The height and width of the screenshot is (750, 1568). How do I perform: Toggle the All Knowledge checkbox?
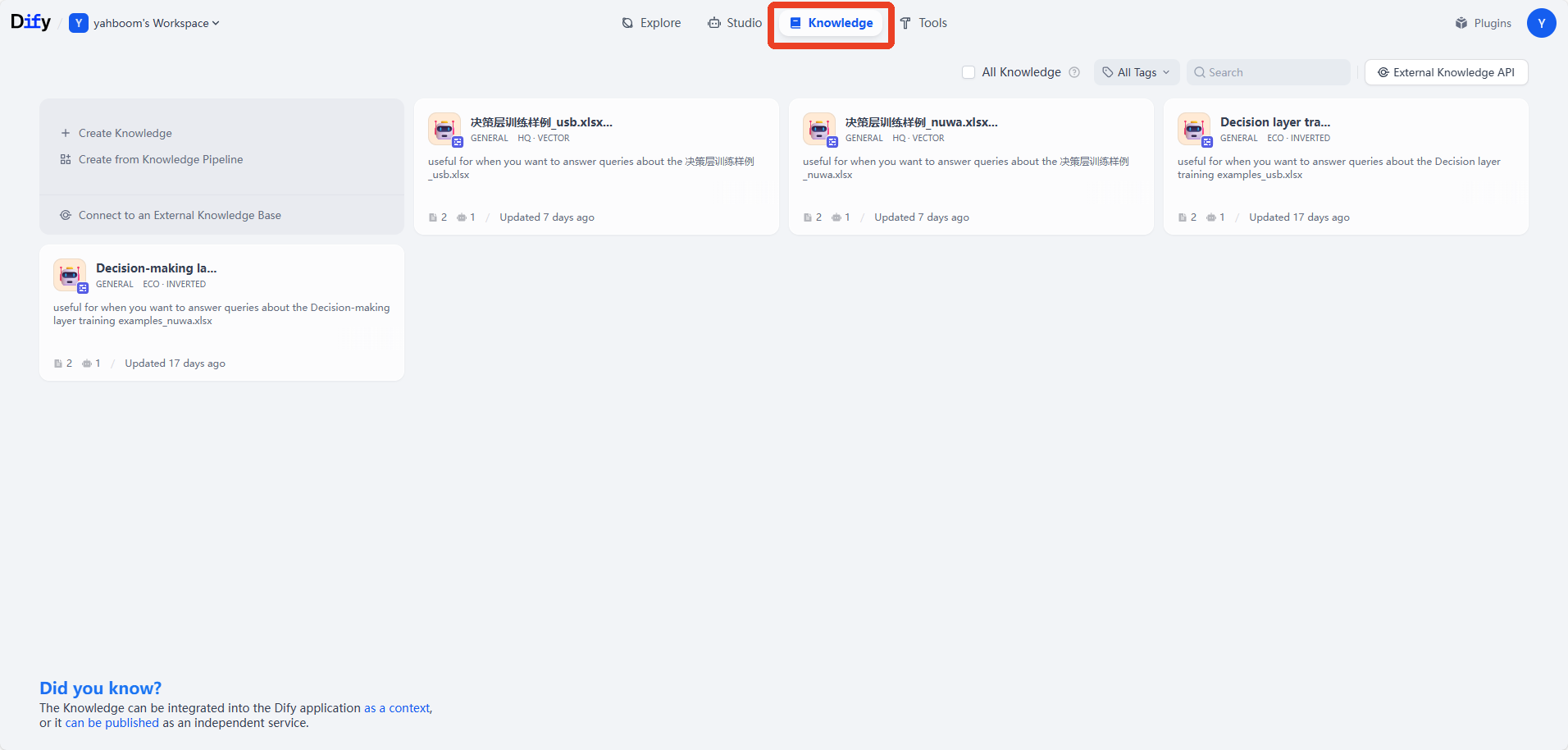(969, 72)
